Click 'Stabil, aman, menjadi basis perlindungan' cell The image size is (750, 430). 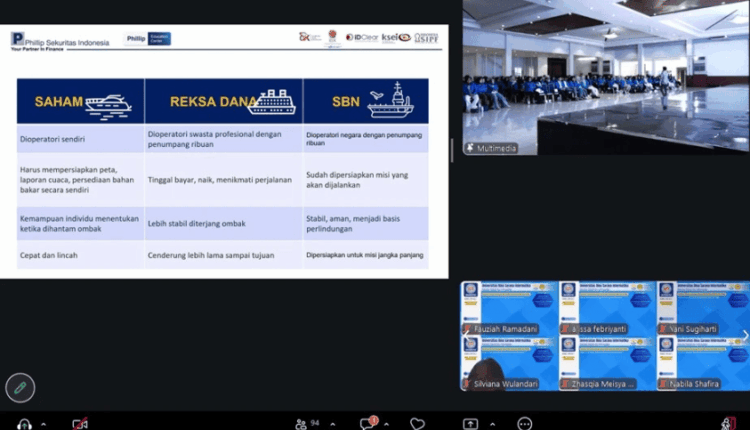coord(366,223)
